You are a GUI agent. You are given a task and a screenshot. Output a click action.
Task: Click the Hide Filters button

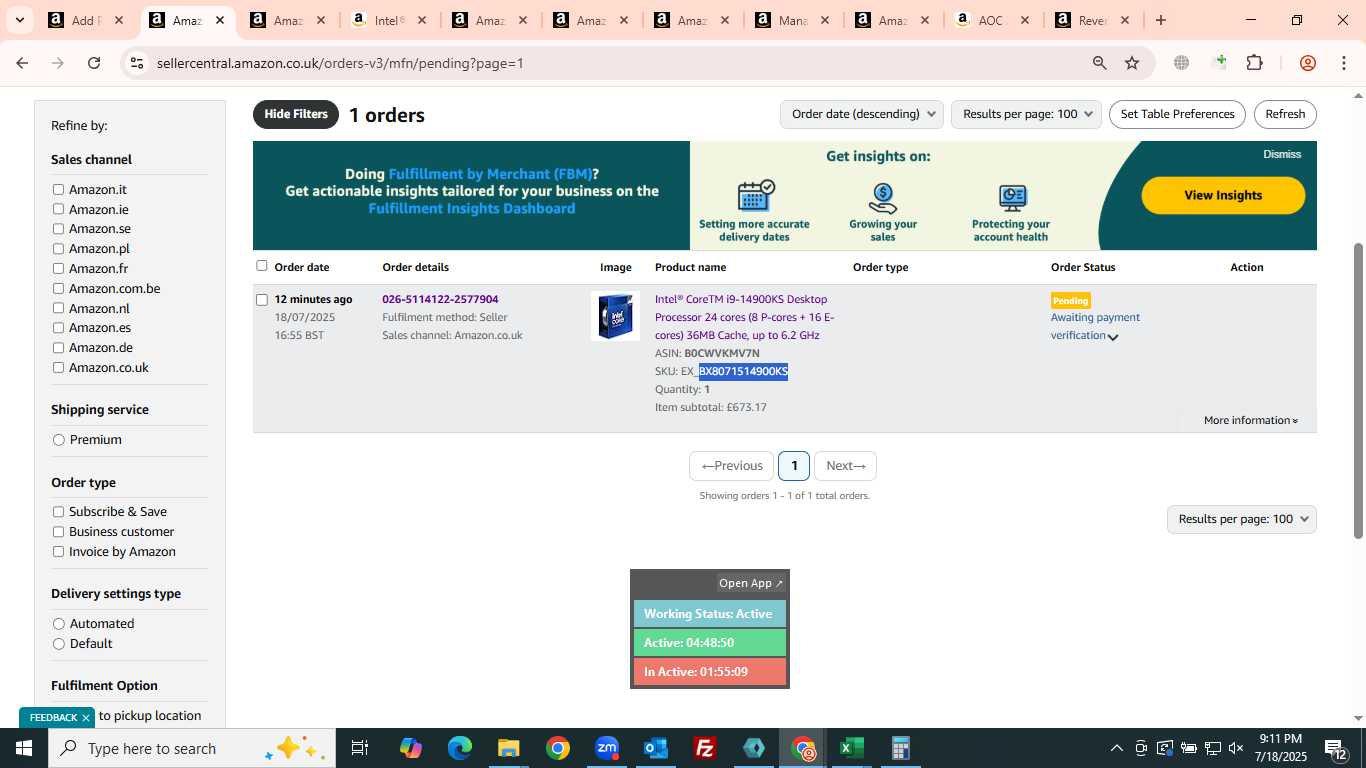click(x=296, y=114)
